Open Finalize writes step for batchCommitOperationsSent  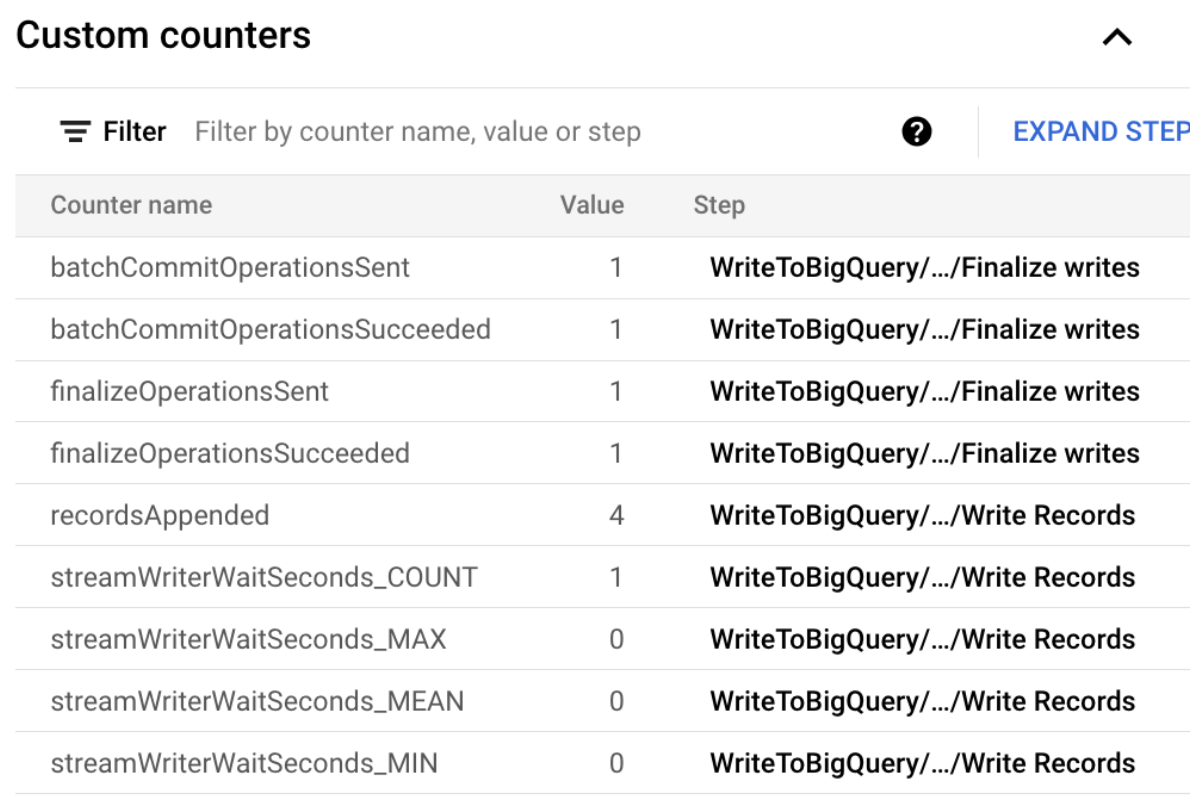point(924,267)
